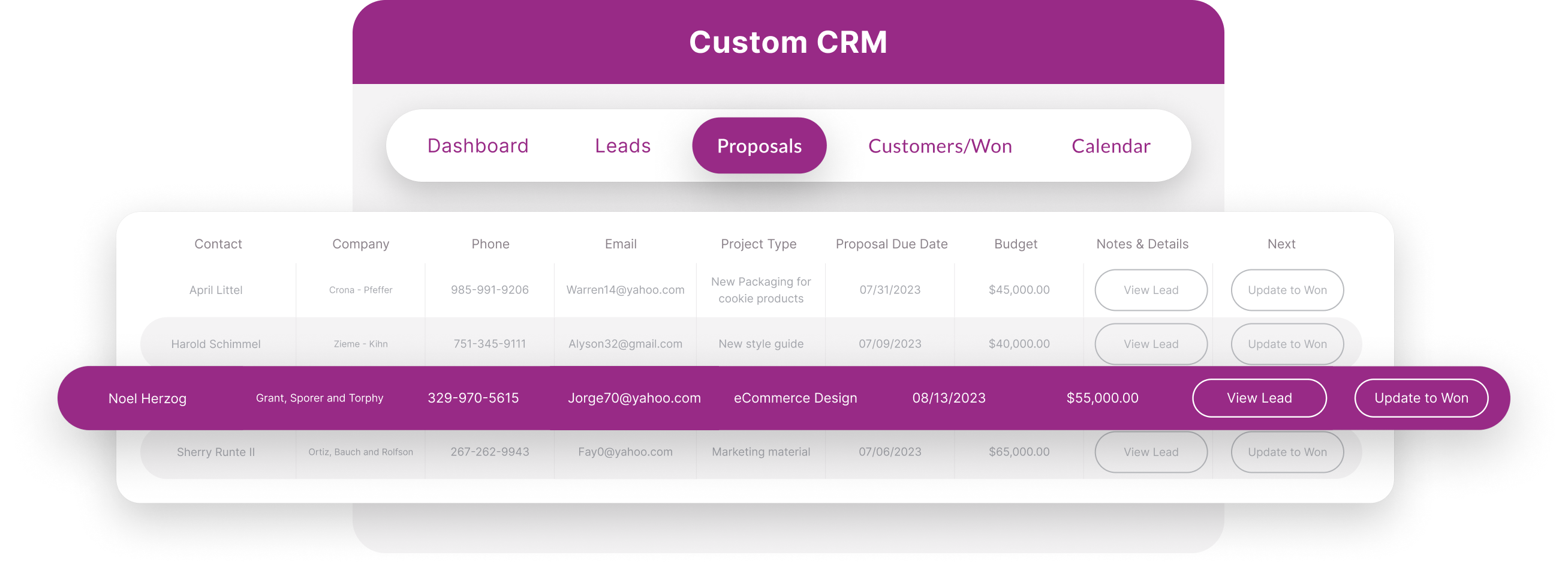The height and width of the screenshot is (567, 1568).
Task: Select the Proposals tab
Action: click(759, 146)
